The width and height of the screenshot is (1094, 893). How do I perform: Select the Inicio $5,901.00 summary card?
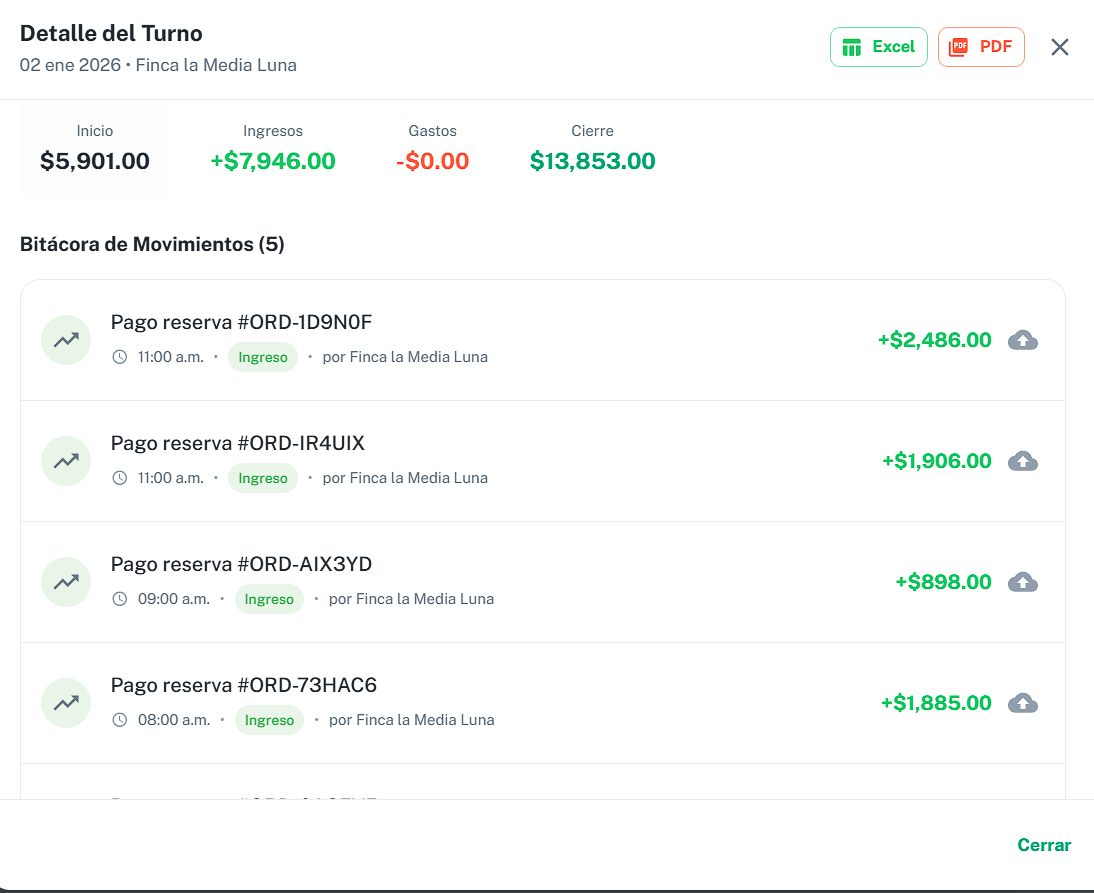[x=95, y=150]
